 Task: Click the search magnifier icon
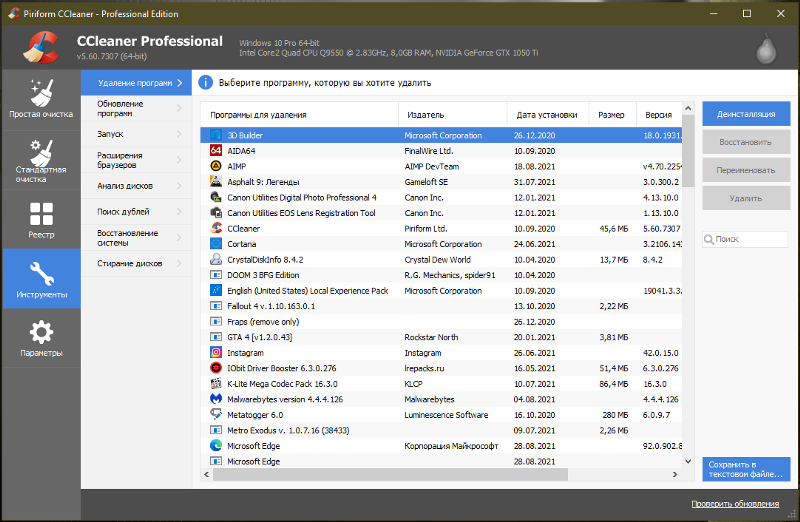pyautogui.click(x=709, y=239)
